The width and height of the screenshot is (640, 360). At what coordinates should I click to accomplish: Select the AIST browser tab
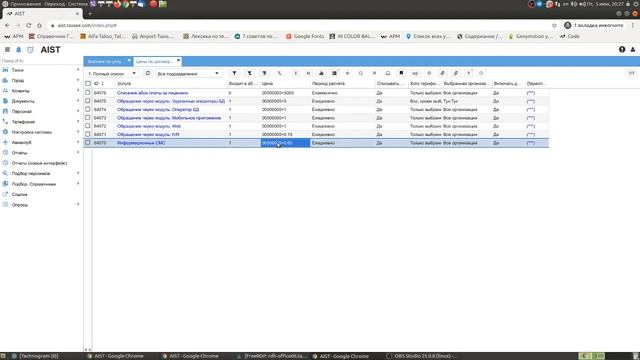point(42,13)
